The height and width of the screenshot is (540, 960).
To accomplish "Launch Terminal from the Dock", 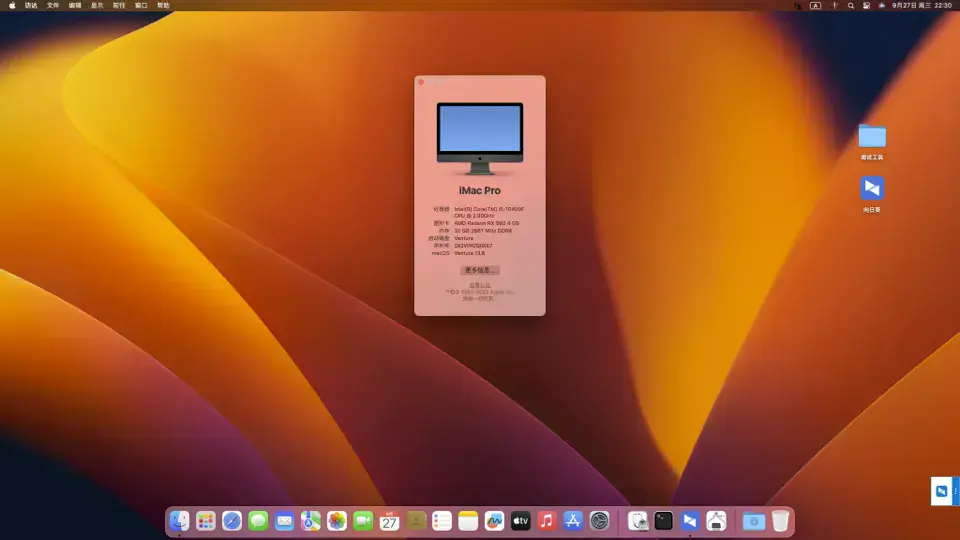I will click(x=664, y=521).
